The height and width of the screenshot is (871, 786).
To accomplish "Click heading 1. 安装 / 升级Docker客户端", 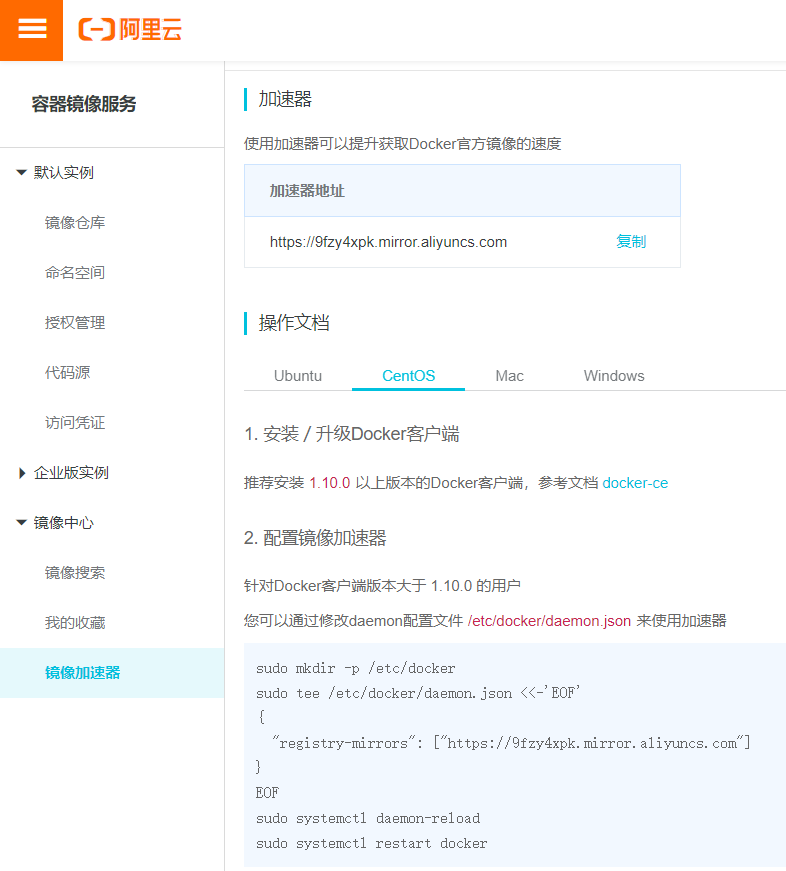I will pos(352,434).
